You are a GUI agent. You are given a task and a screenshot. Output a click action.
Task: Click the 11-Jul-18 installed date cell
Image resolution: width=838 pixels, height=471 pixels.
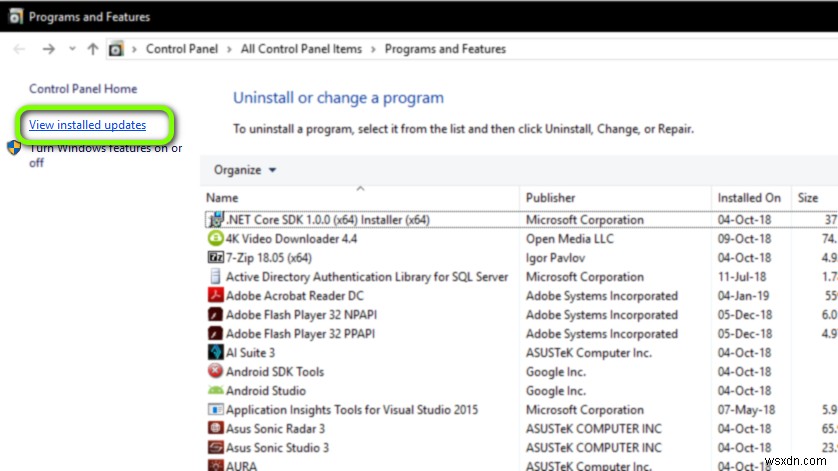click(742, 276)
